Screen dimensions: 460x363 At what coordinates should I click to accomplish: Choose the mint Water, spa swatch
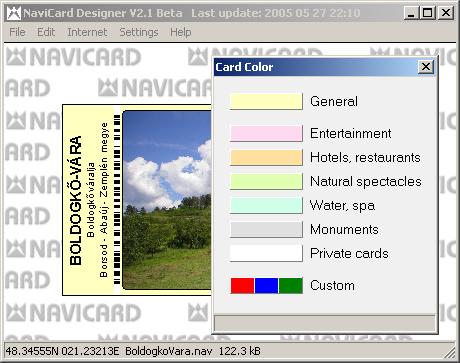(266, 205)
